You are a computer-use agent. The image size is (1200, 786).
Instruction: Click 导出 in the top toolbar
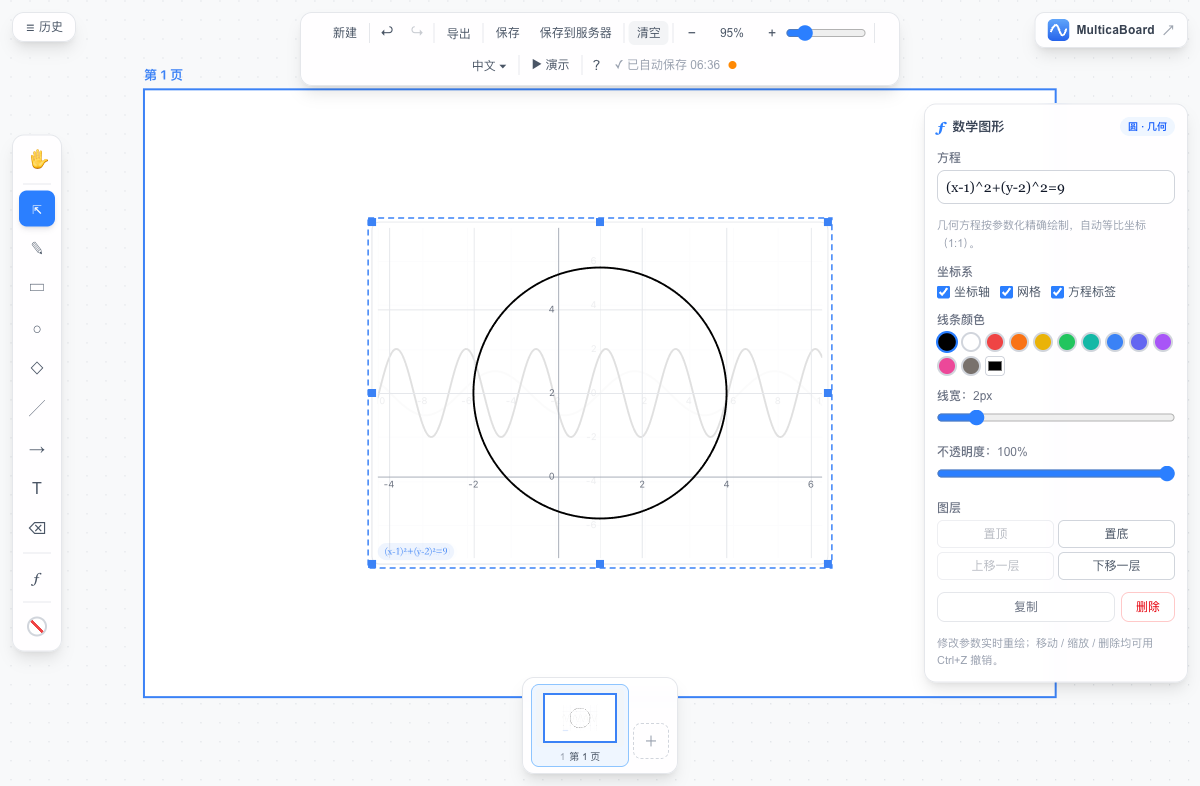459,33
